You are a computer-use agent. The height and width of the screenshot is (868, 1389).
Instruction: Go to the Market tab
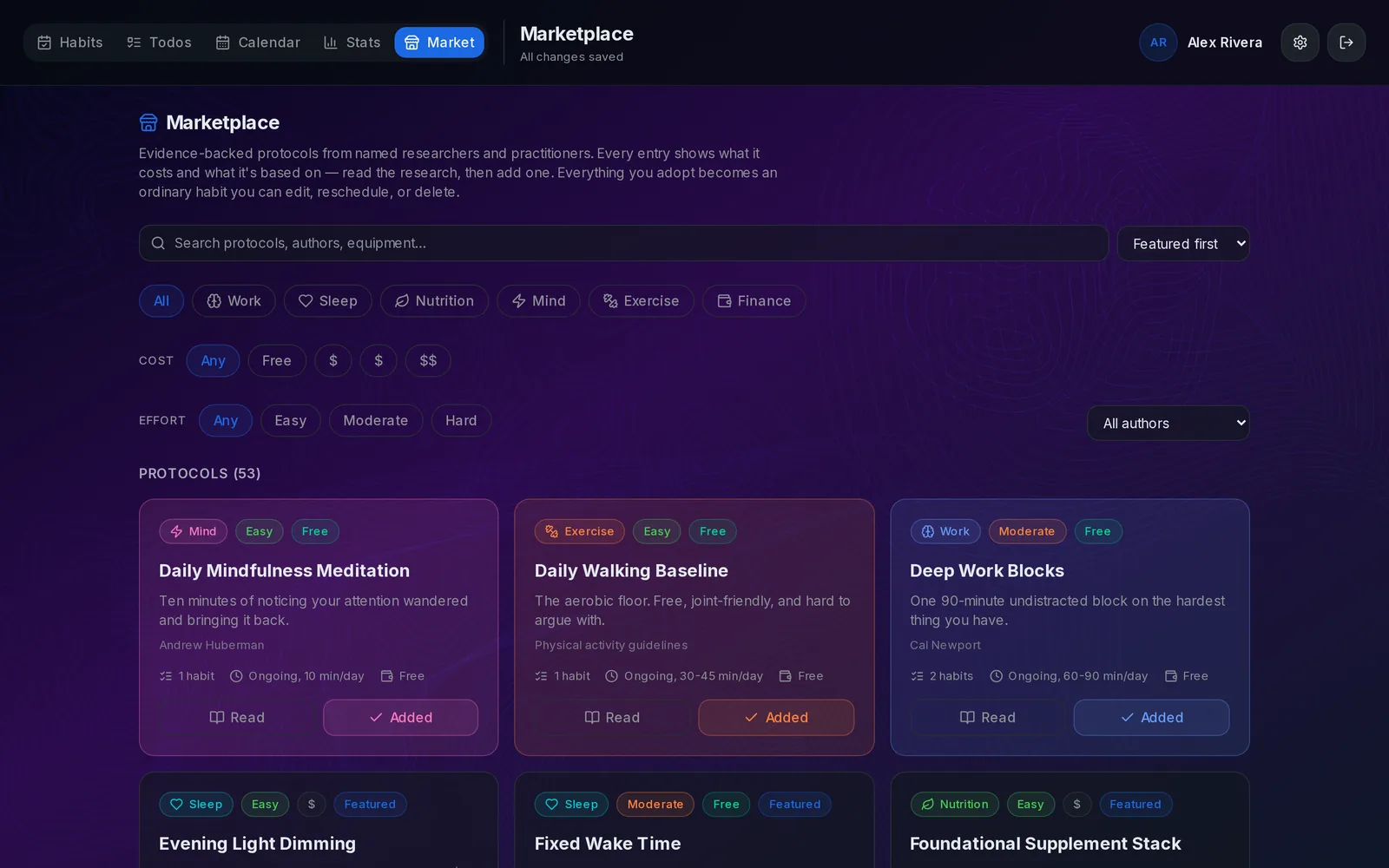coord(439,43)
